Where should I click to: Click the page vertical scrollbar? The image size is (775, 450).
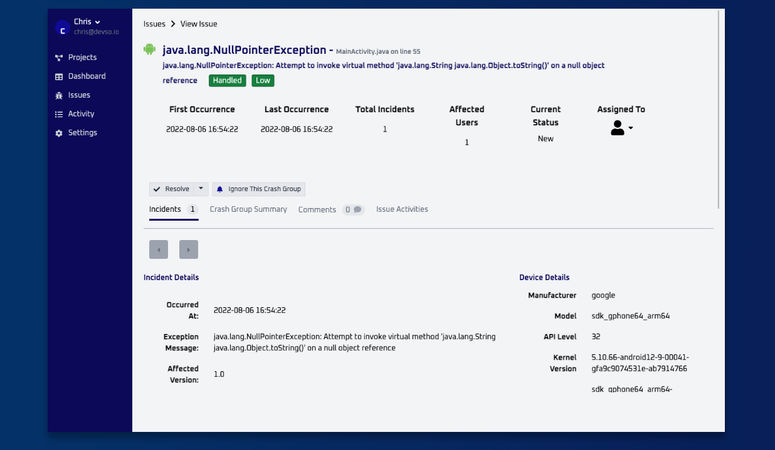click(719, 109)
